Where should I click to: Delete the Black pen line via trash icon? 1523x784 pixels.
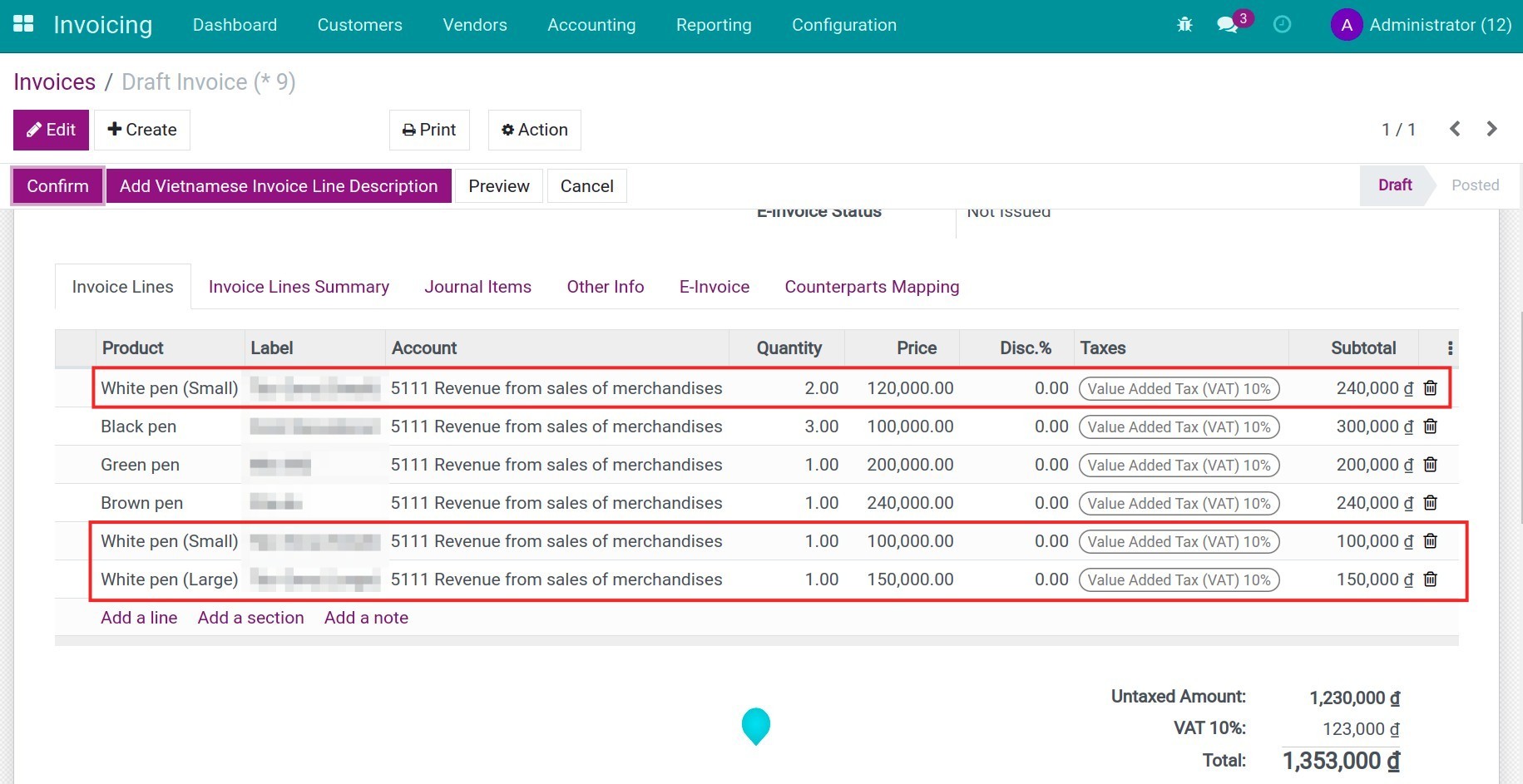pyautogui.click(x=1430, y=426)
